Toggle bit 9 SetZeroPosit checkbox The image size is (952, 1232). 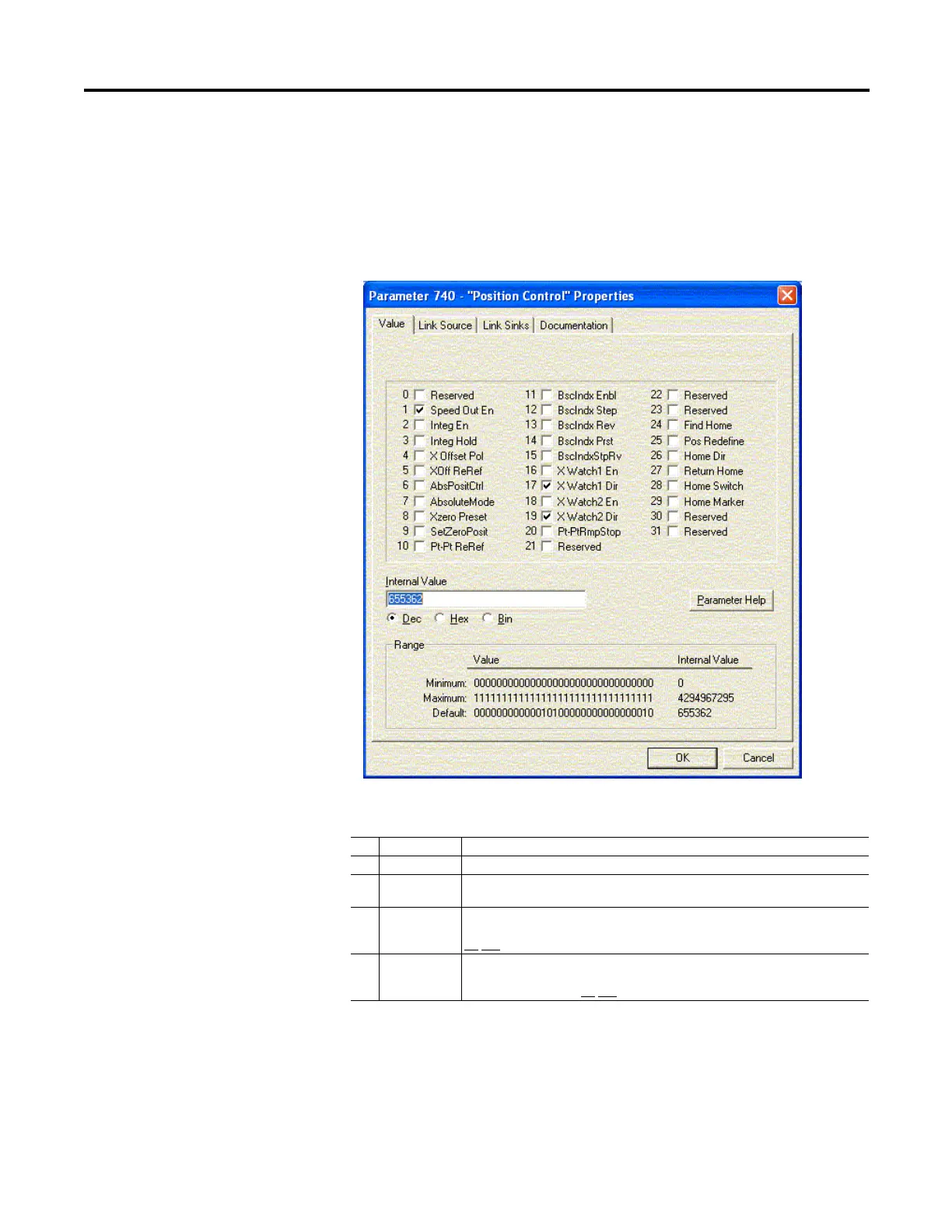[419, 531]
